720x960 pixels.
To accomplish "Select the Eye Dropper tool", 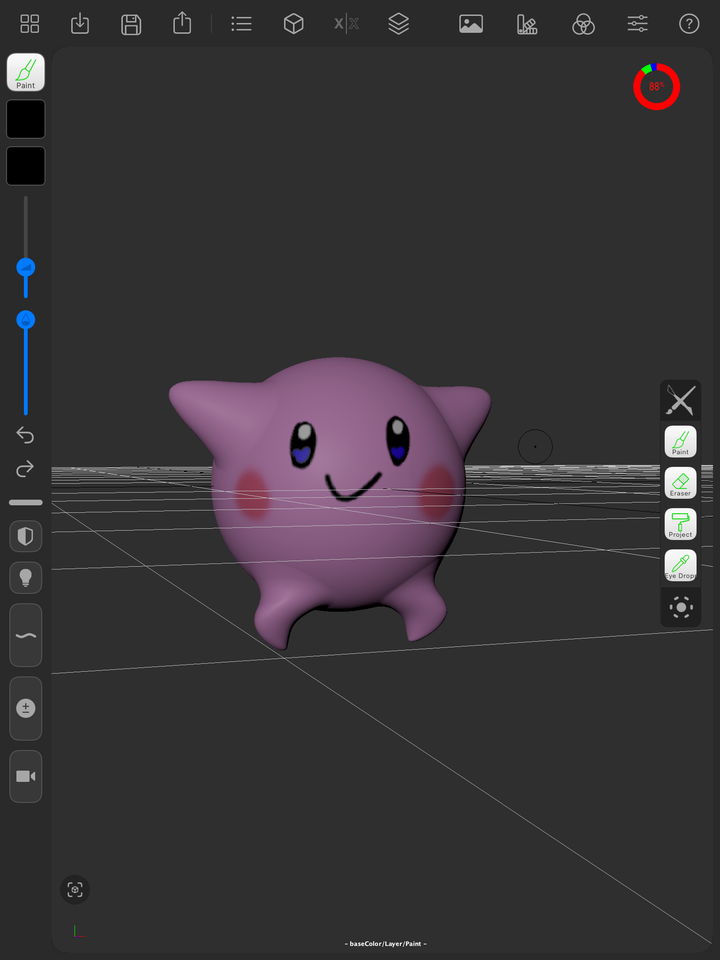I will pos(680,565).
